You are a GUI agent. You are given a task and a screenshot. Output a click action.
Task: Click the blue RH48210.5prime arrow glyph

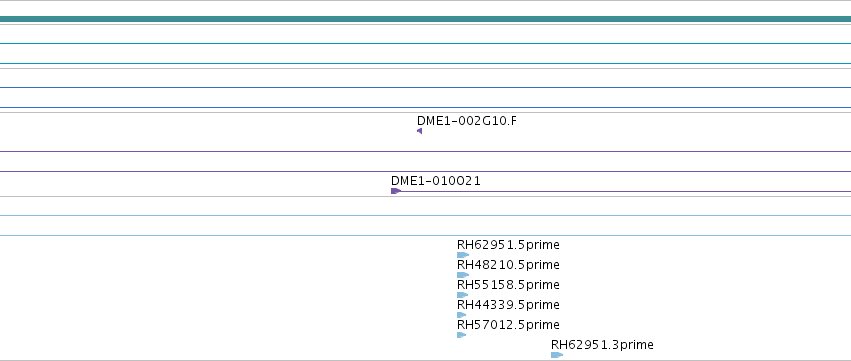tap(463, 275)
